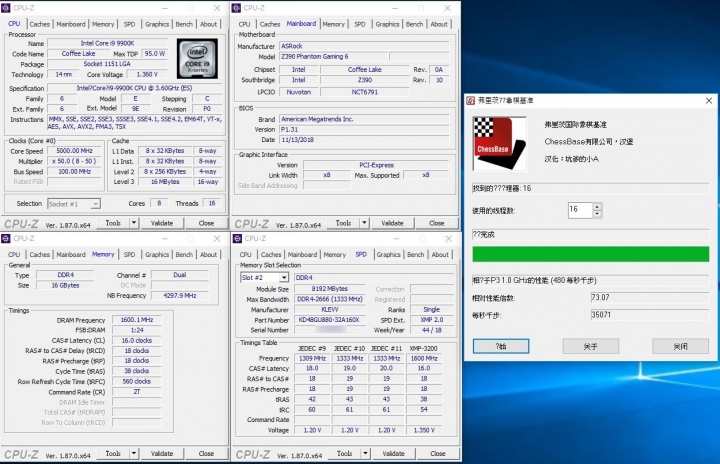Image resolution: width=720 pixels, height=464 pixels.
Task: Click BIOS version P1.31 field
Action: point(365,130)
